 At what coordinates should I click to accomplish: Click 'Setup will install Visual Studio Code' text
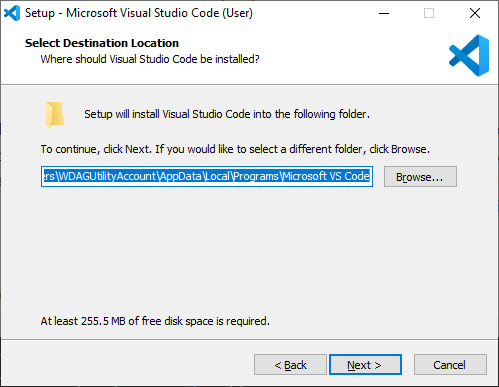coord(227,114)
